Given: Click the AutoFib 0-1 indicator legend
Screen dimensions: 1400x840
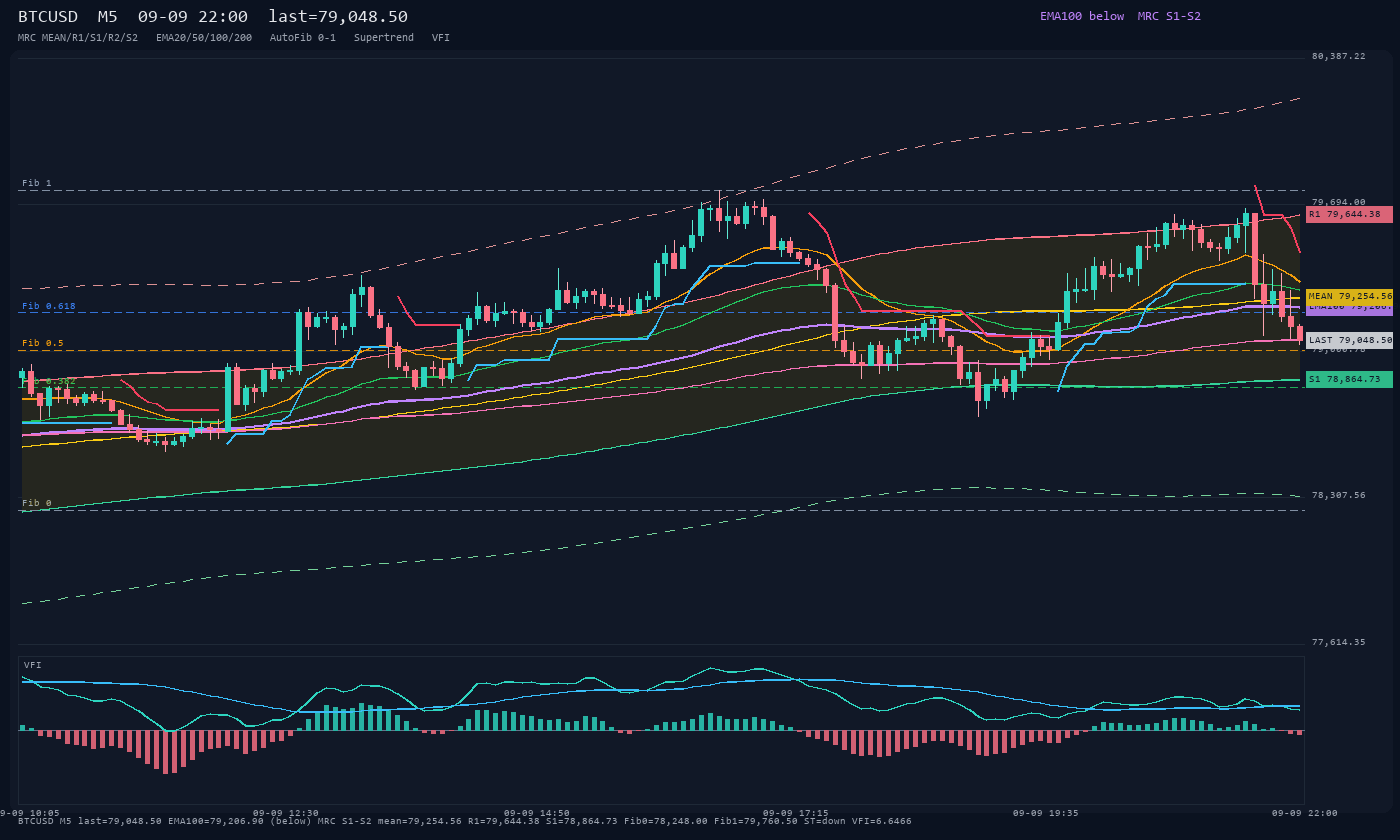Looking at the screenshot, I should (x=303, y=38).
